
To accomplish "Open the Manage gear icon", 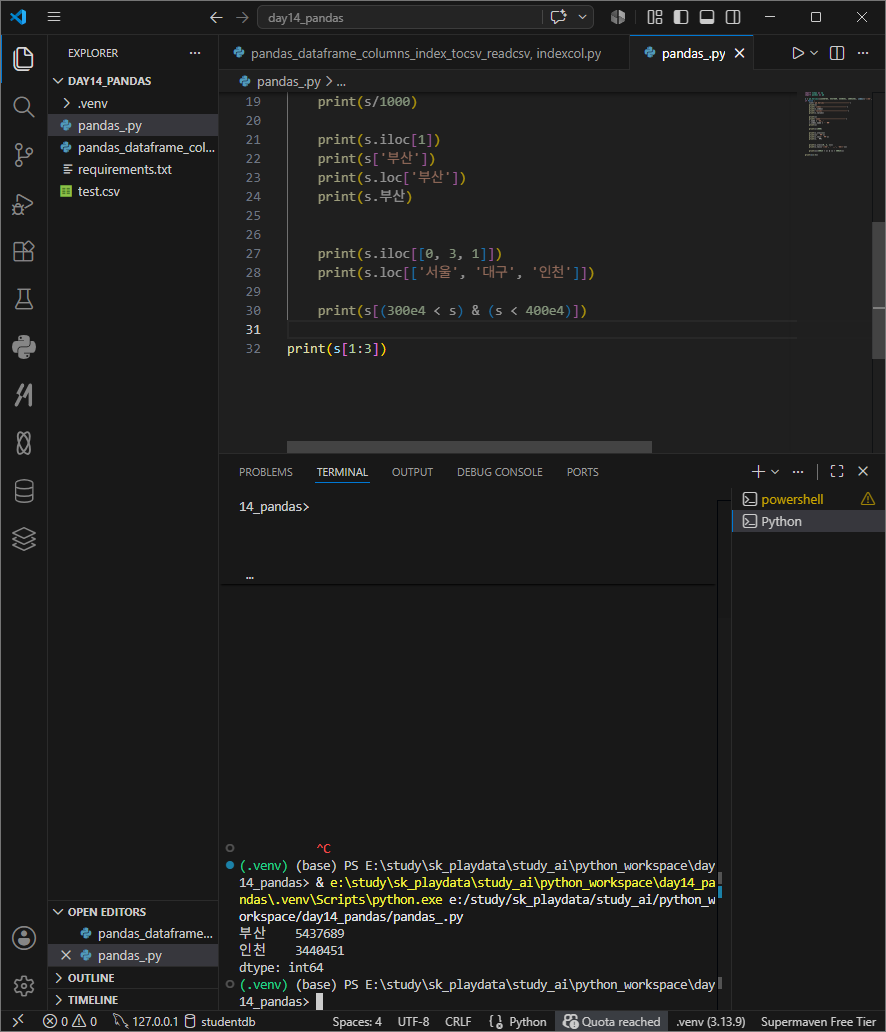I will pyautogui.click(x=24, y=985).
